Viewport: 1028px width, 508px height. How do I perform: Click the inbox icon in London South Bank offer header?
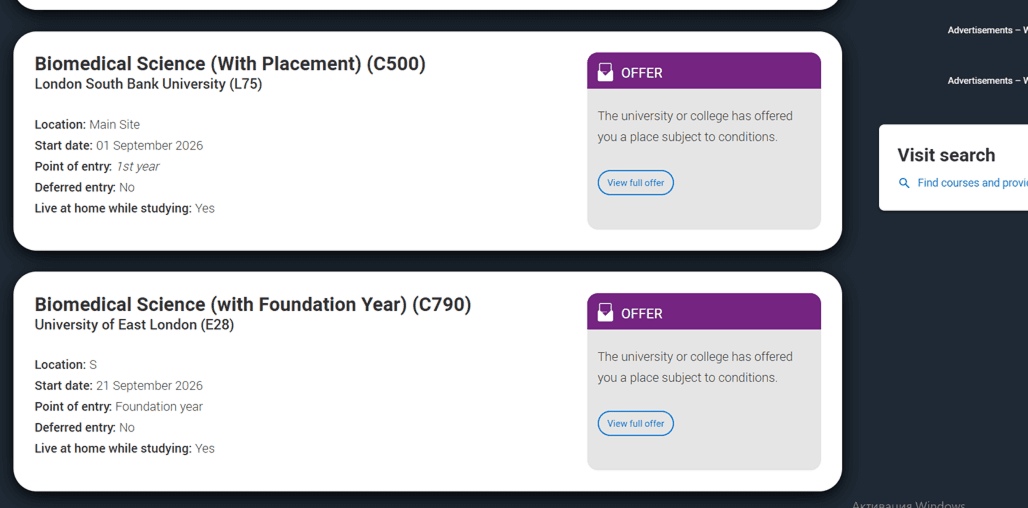tap(605, 72)
